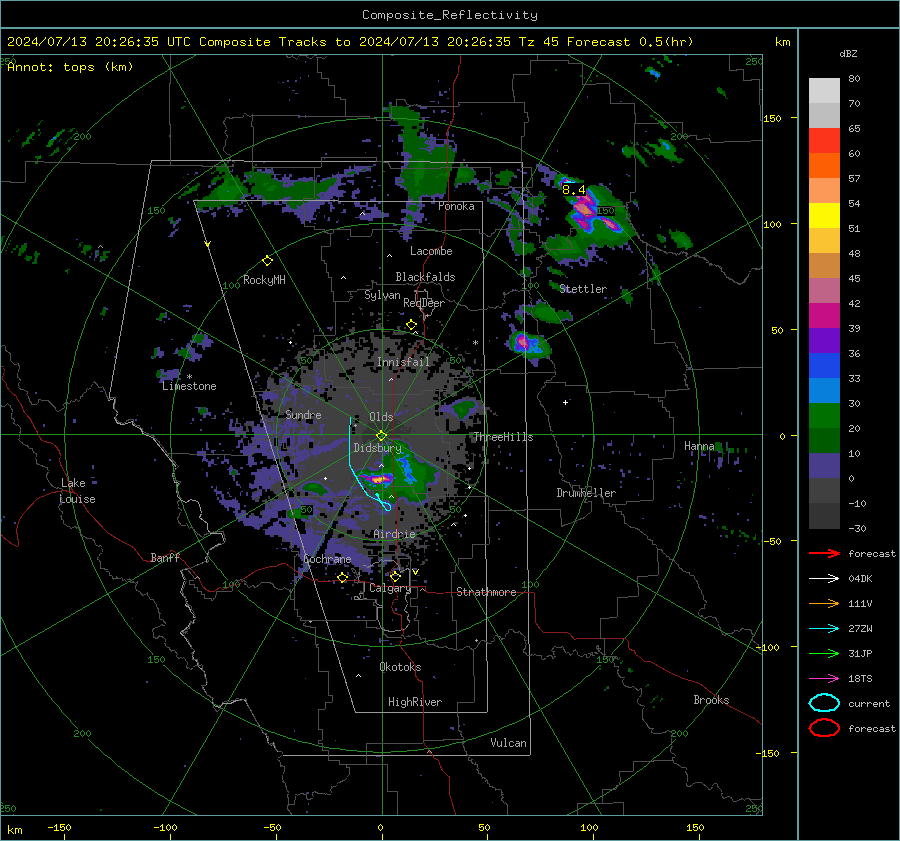
Task: Select the Lacombe city label
Action: (431, 251)
